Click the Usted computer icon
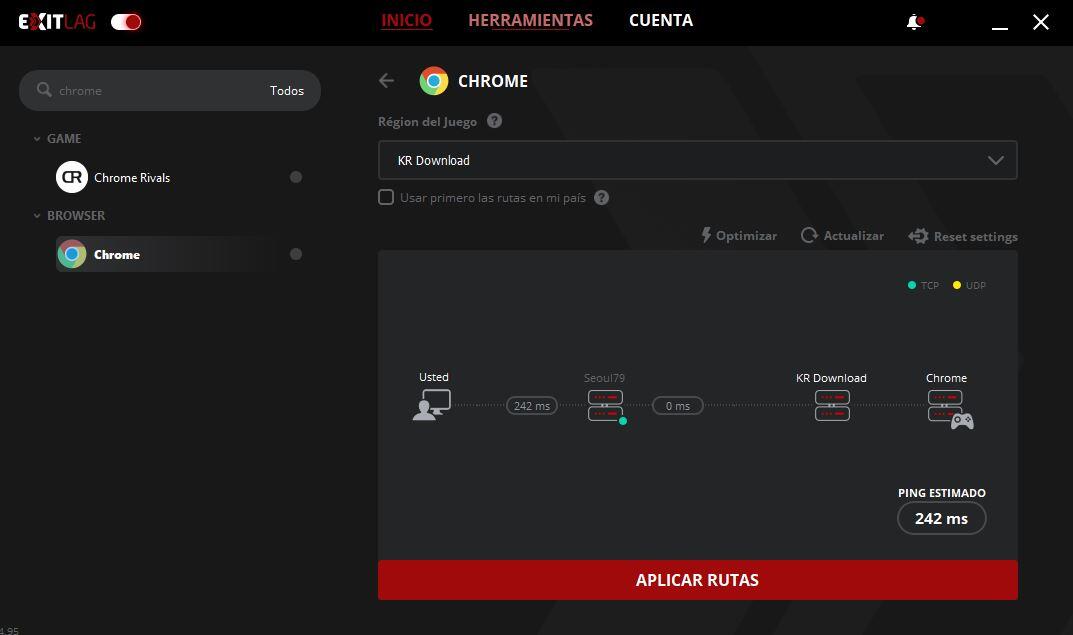 (432, 404)
